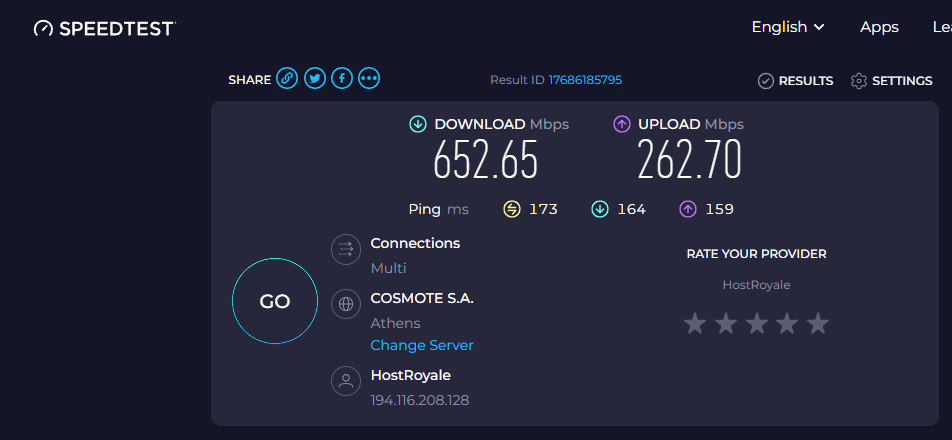Open Result ID 17686185795 link
Viewport: 952px width, 440px height.
(585, 80)
